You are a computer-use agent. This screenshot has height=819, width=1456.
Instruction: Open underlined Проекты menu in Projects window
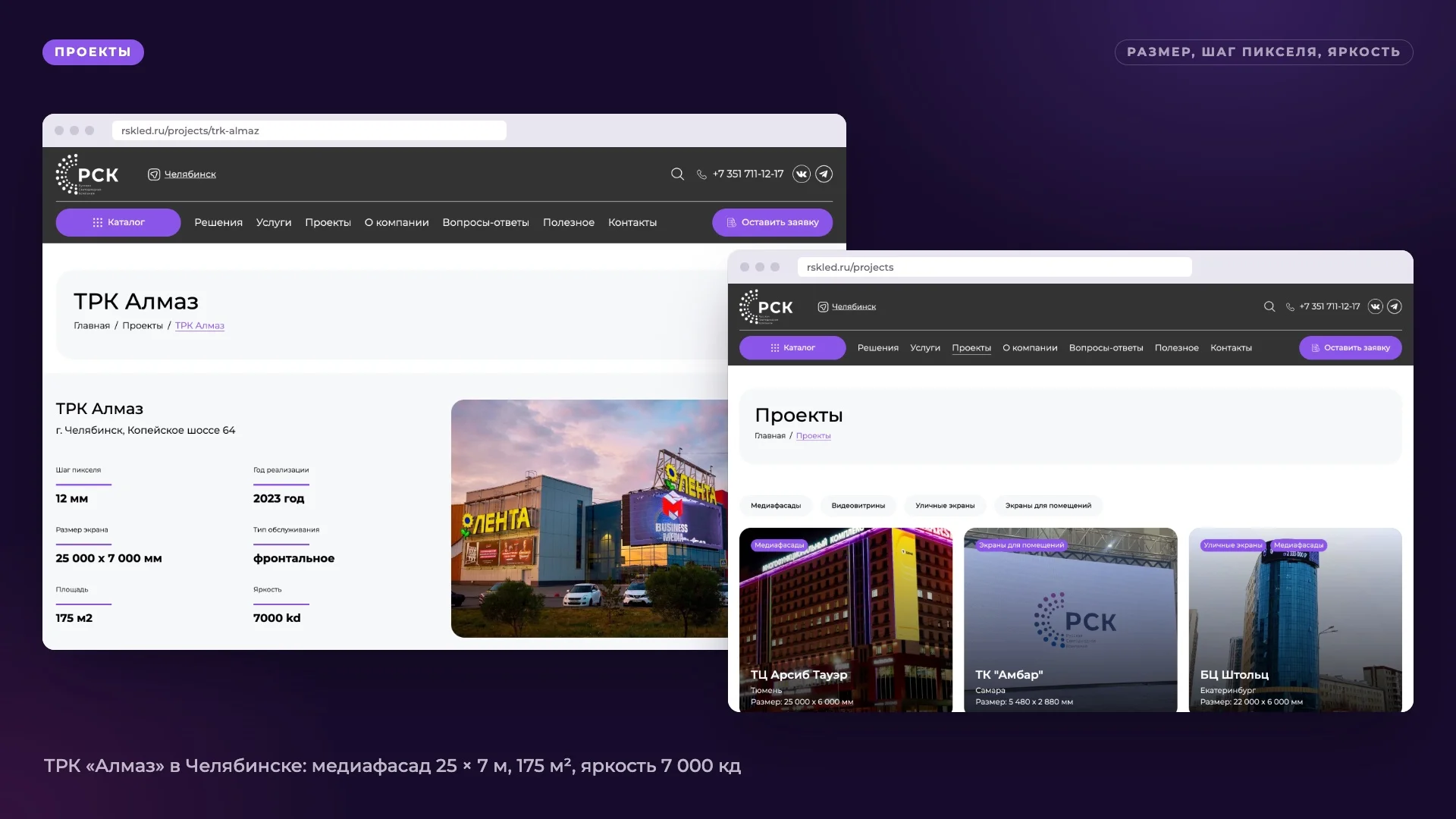click(971, 348)
